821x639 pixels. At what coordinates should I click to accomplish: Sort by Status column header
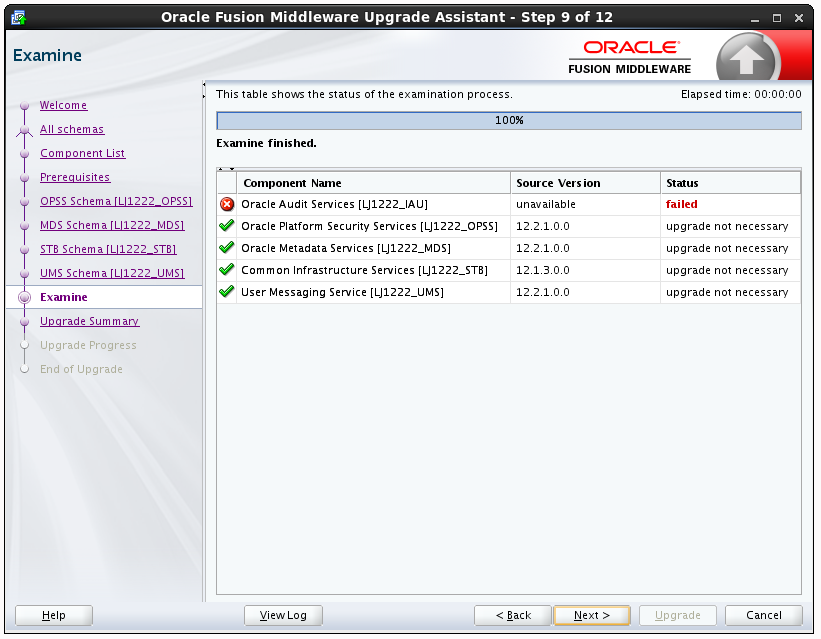pyautogui.click(x=730, y=183)
